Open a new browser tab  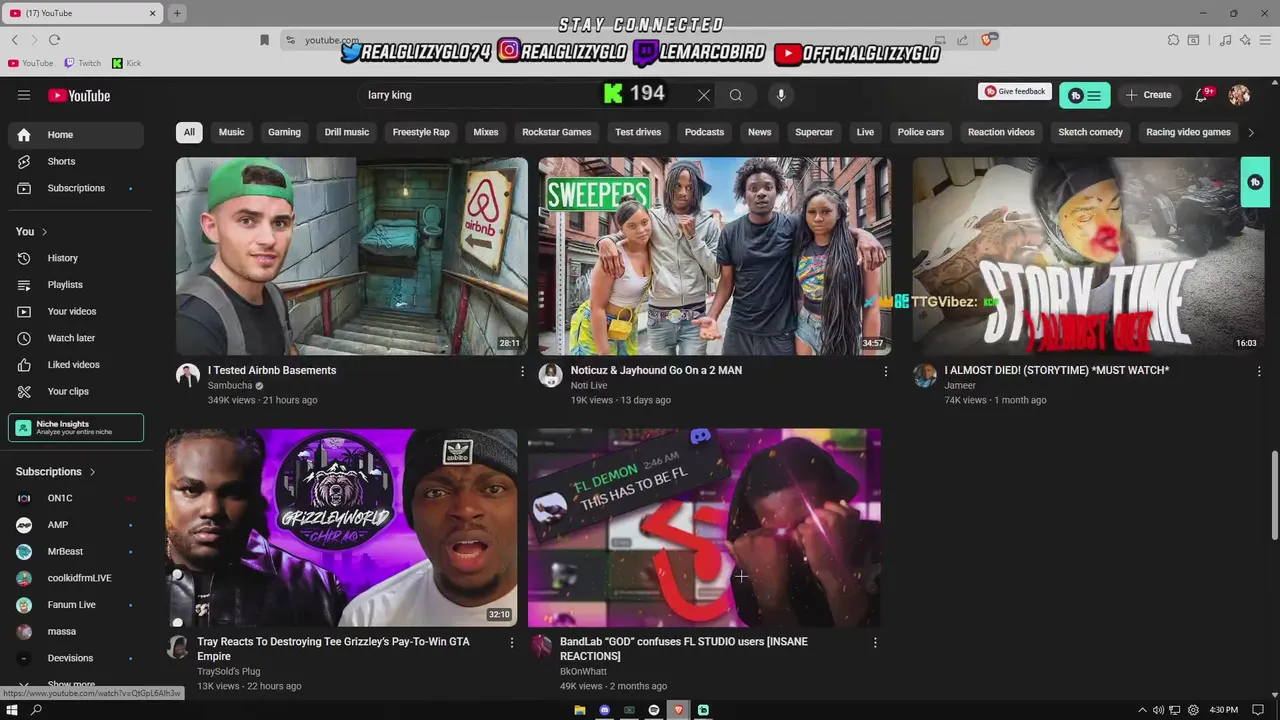click(177, 13)
